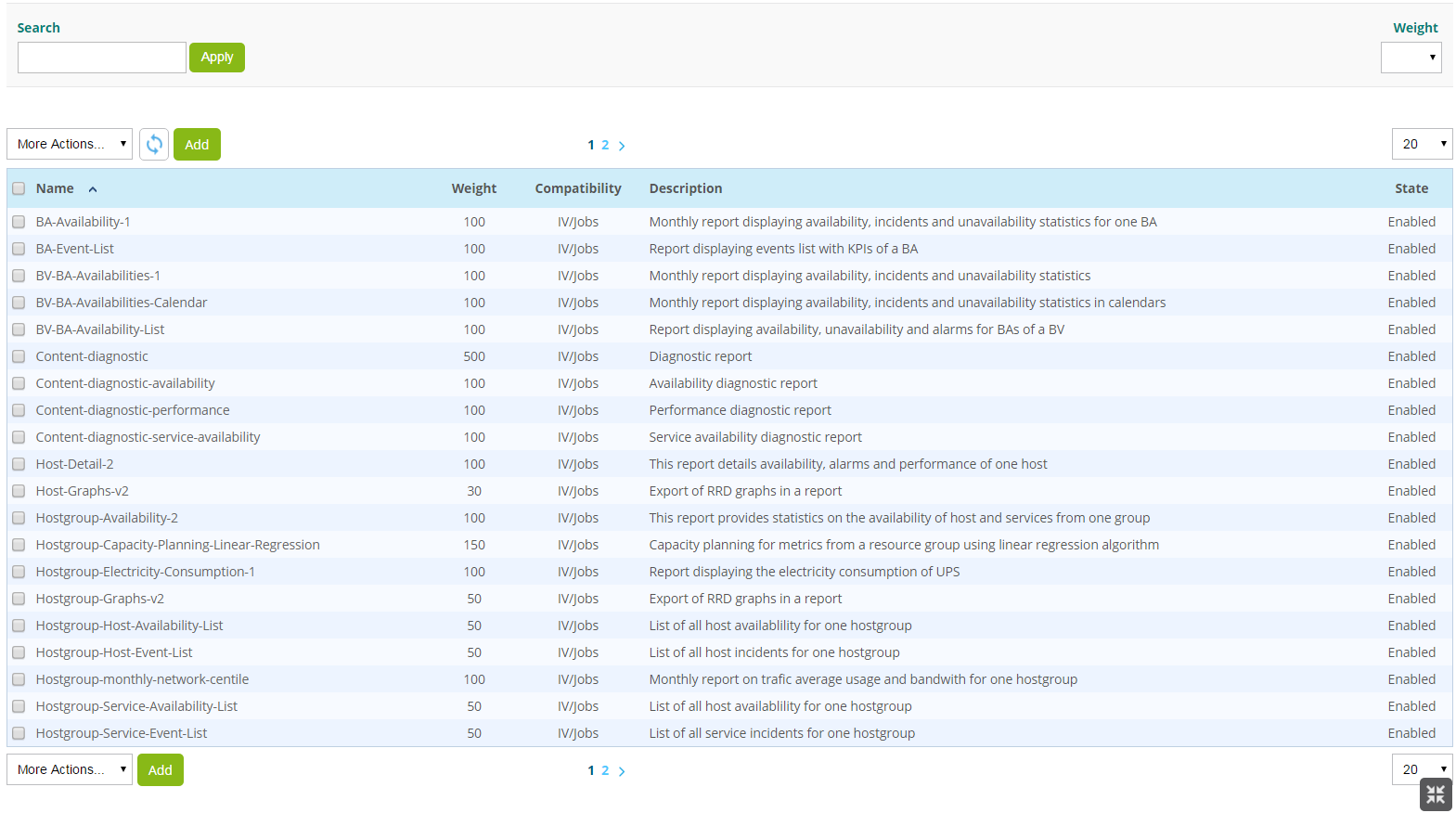Click the collapse fullscreen icon at bottom right

1435,794
